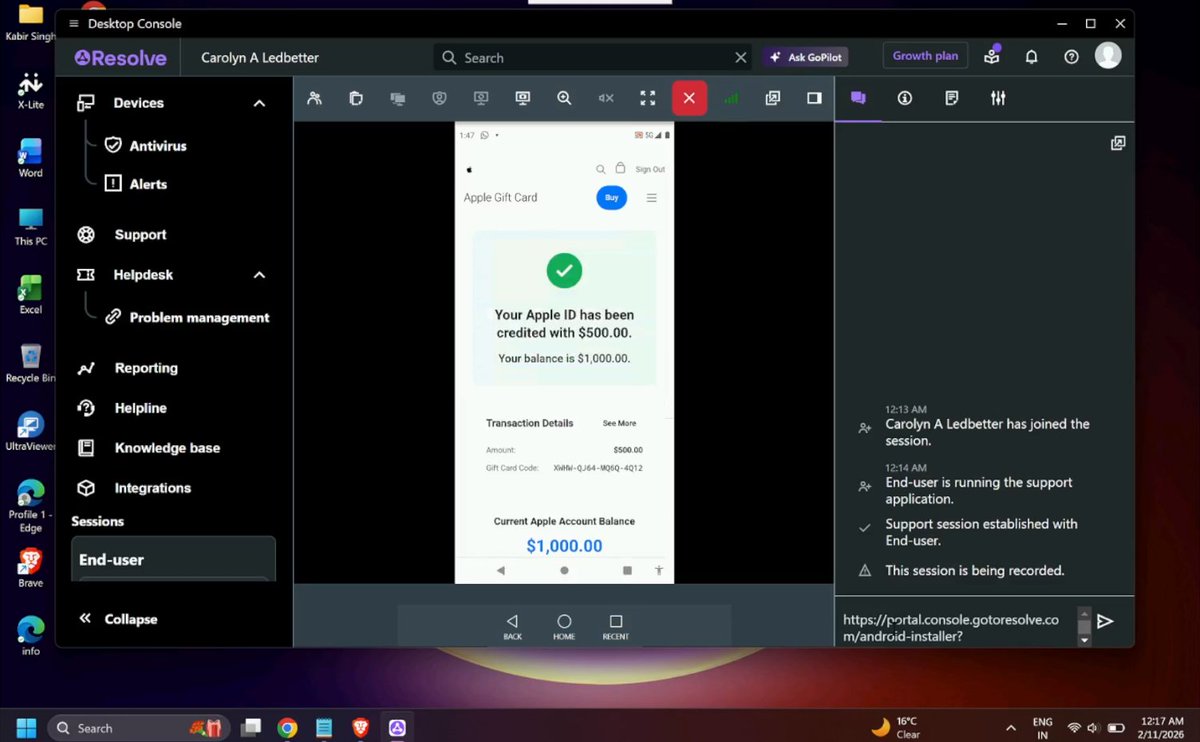Open the info tab in the side panel
1200x742 pixels.
[905, 98]
